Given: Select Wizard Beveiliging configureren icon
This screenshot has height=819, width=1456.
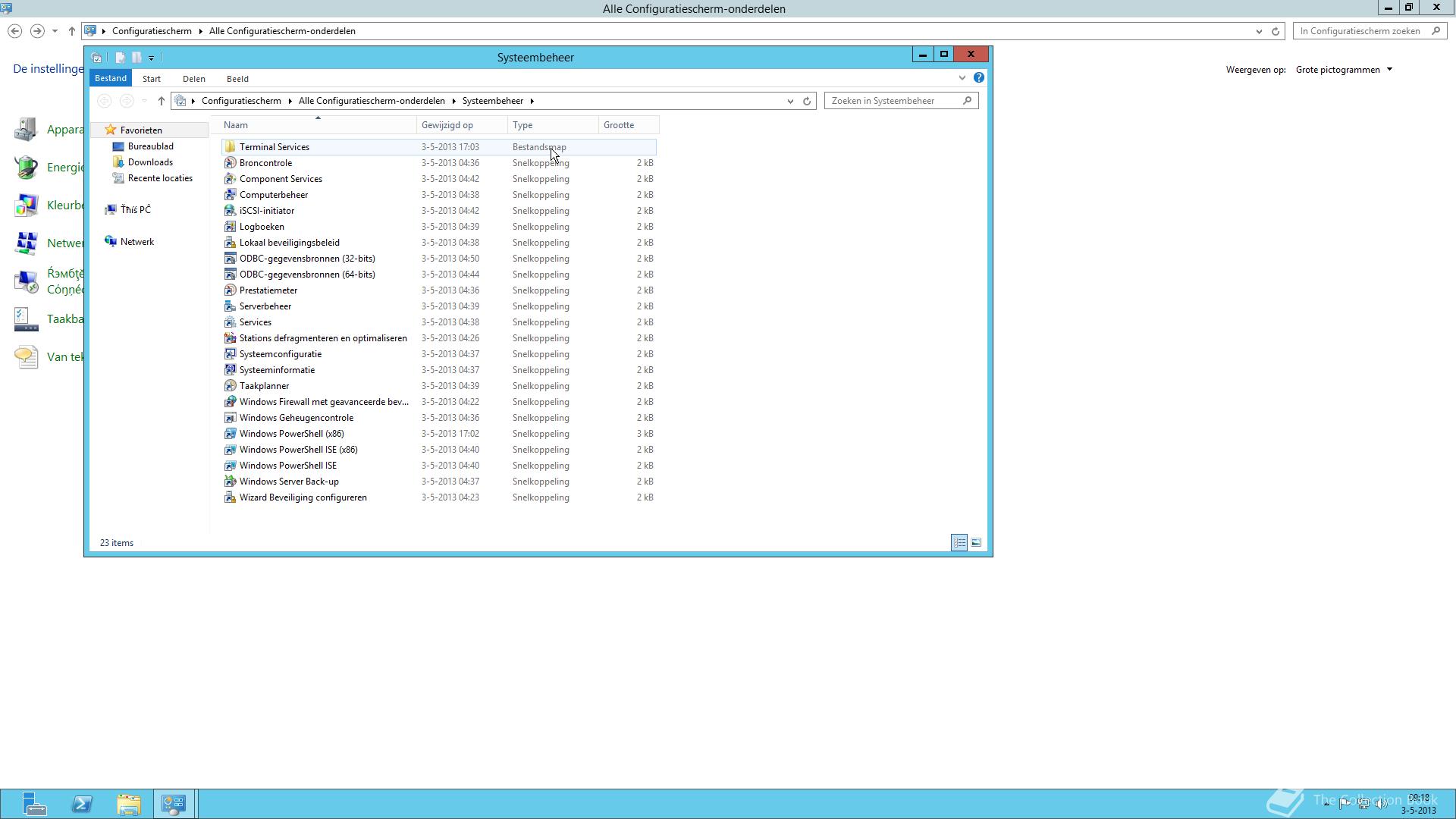Looking at the screenshot, I should pos(230,497).
